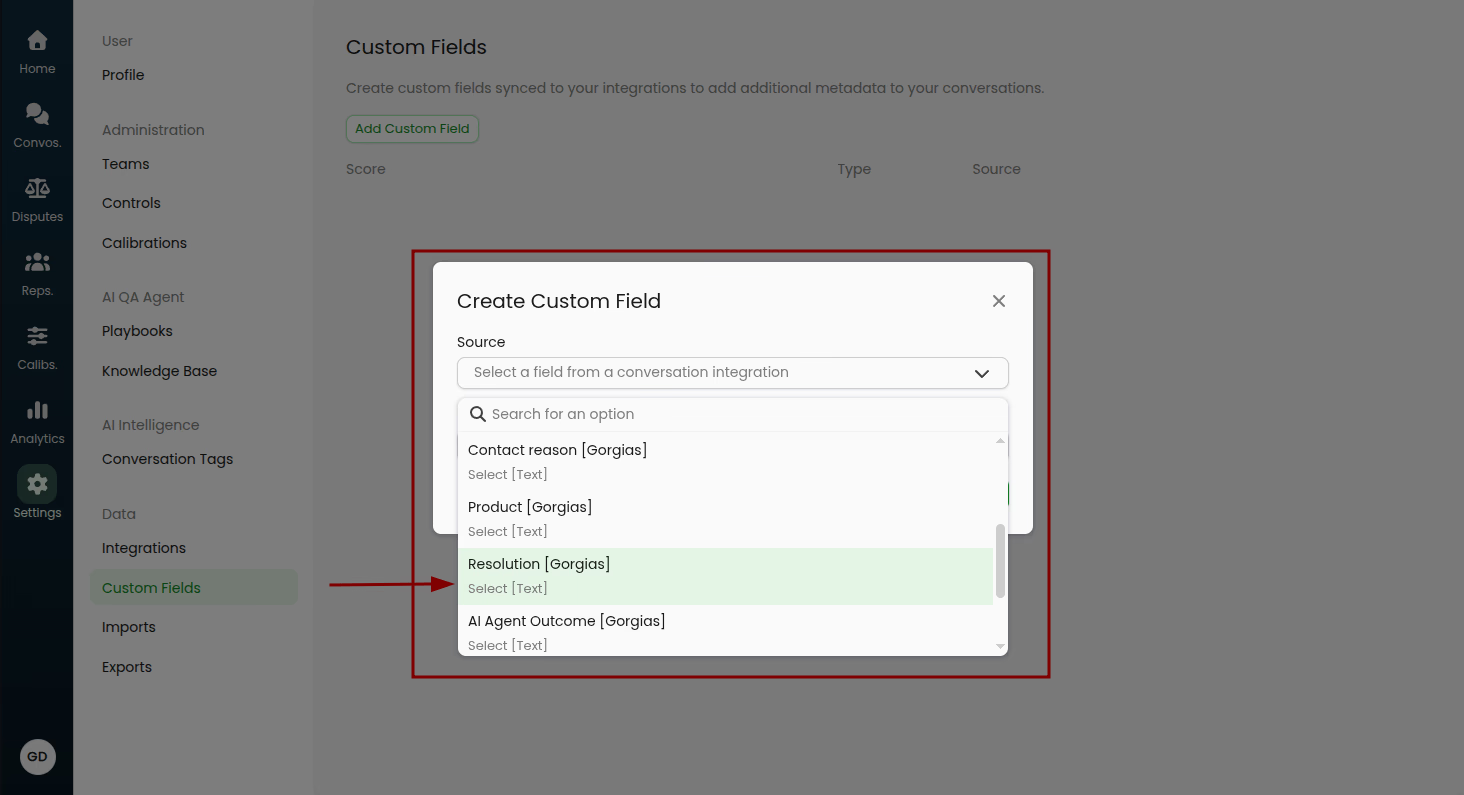Click the dropdown list scrollbar thumb

click(x=1000, y=560)
